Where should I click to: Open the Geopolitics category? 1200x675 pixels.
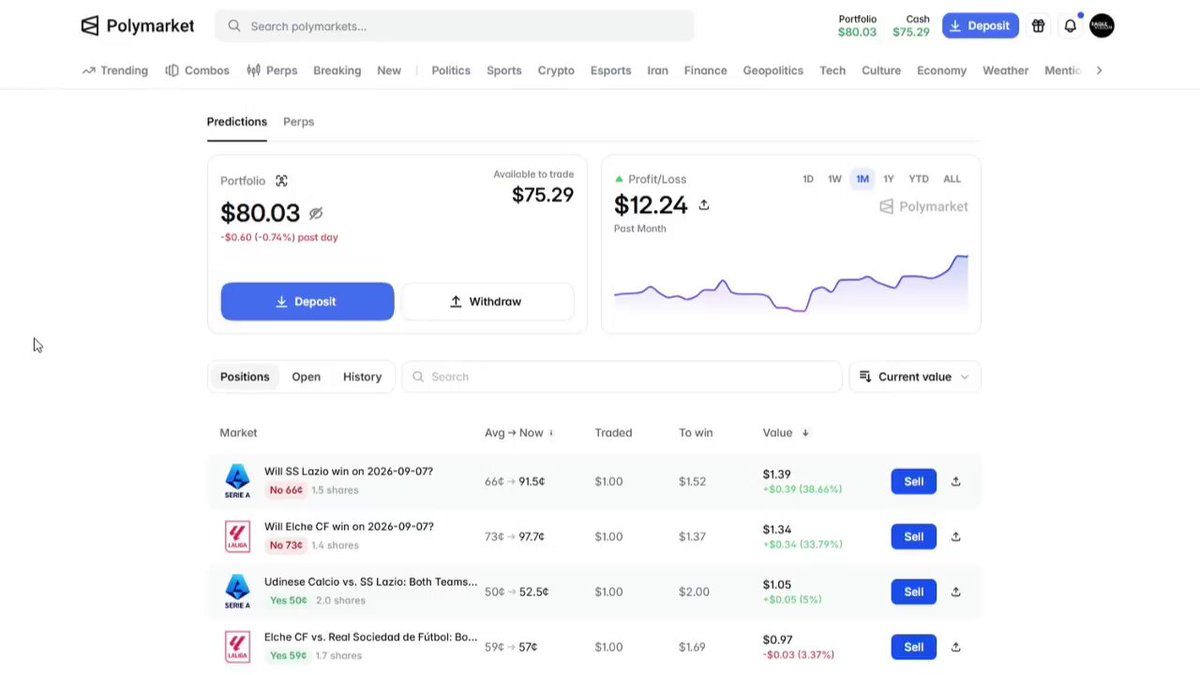point(773,71)
